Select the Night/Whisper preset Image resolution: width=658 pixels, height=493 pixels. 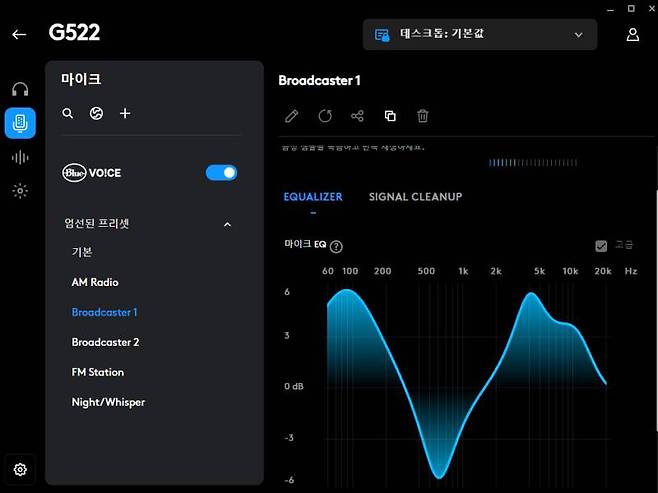(108, 402)
